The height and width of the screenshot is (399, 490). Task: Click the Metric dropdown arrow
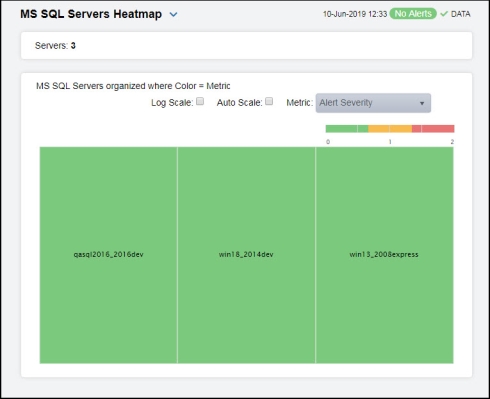[x=422, y=103]
